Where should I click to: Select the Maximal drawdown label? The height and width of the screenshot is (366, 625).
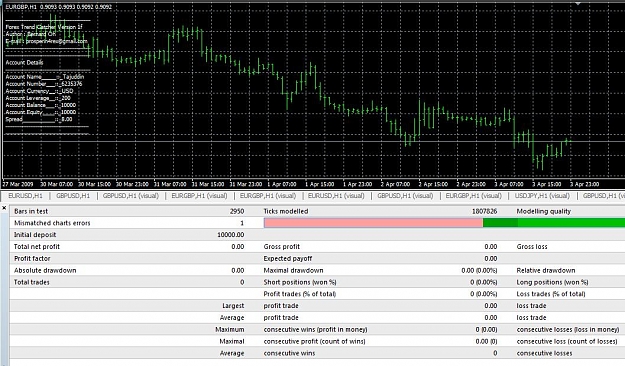click(x=293, y=270)
